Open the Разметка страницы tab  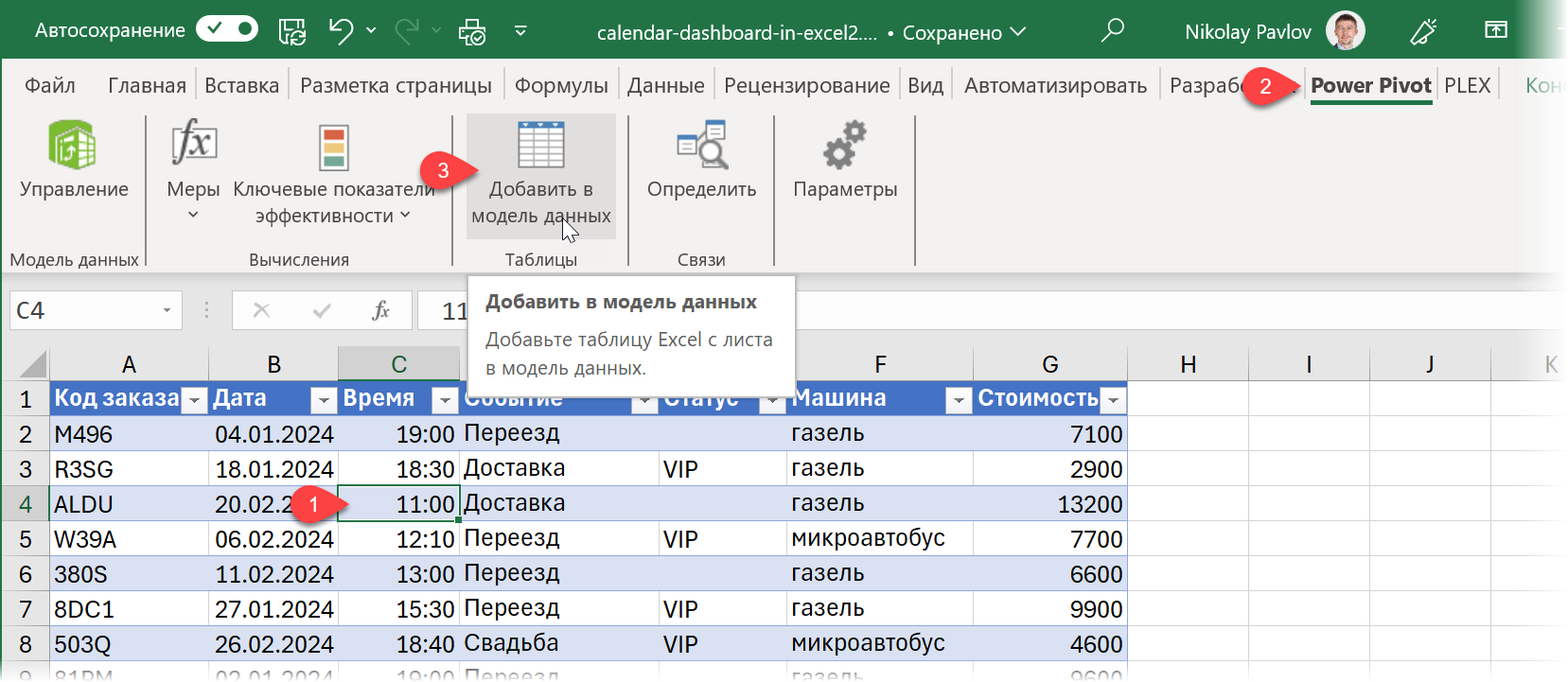pyautogui.click(x=396, y=85)
